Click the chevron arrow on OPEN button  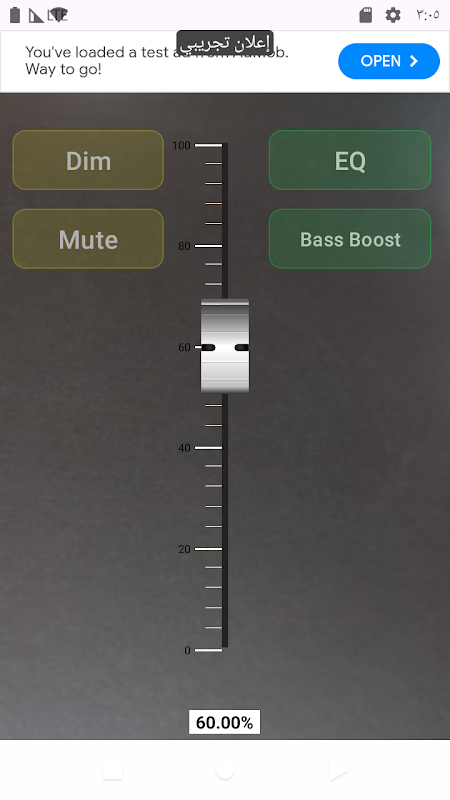[x=414, y=61]
